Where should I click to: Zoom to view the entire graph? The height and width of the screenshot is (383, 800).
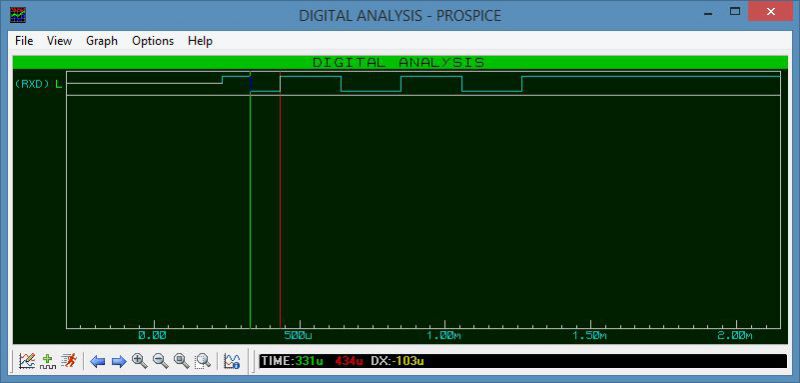pyautogui.click(x=182, y=361)
